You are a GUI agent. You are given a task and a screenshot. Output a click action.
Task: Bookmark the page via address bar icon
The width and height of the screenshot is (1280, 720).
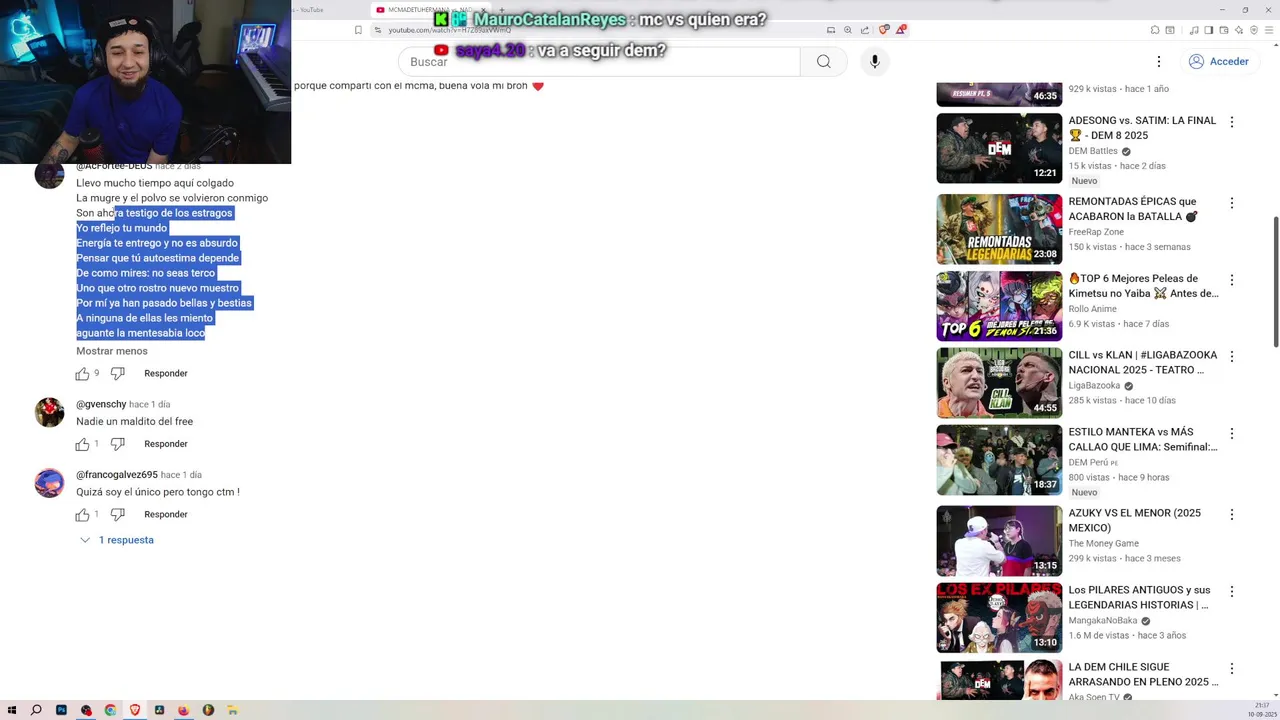(358, 30)
